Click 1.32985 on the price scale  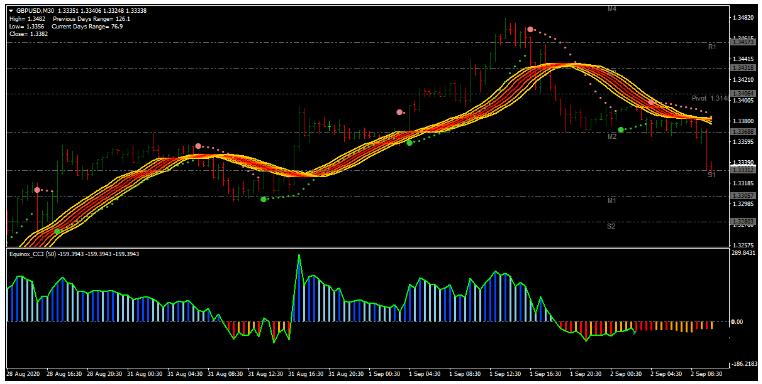tap(744, 204)
